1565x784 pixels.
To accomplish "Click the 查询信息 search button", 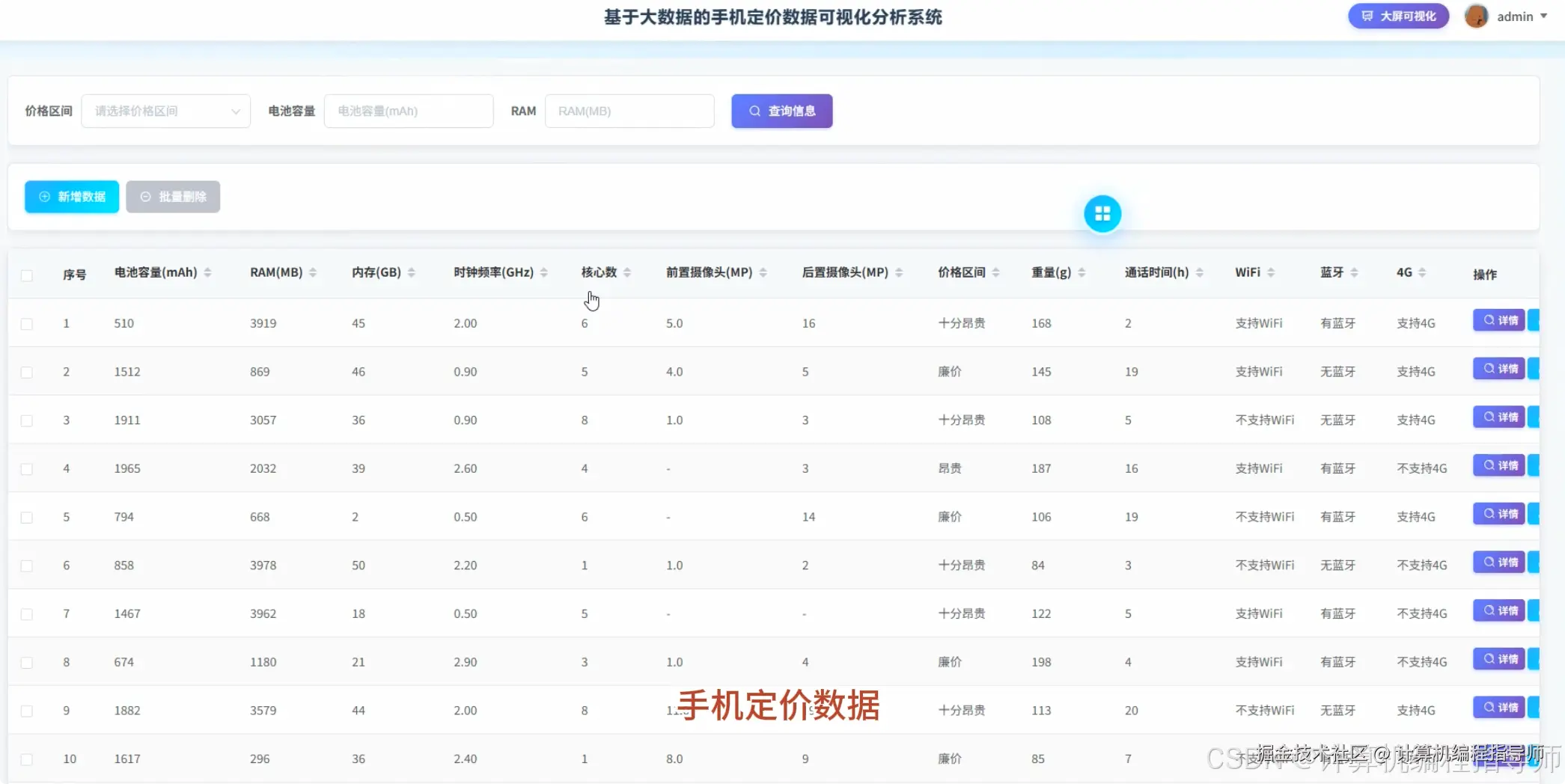I will pyautogui.click(x=781, y=111).
